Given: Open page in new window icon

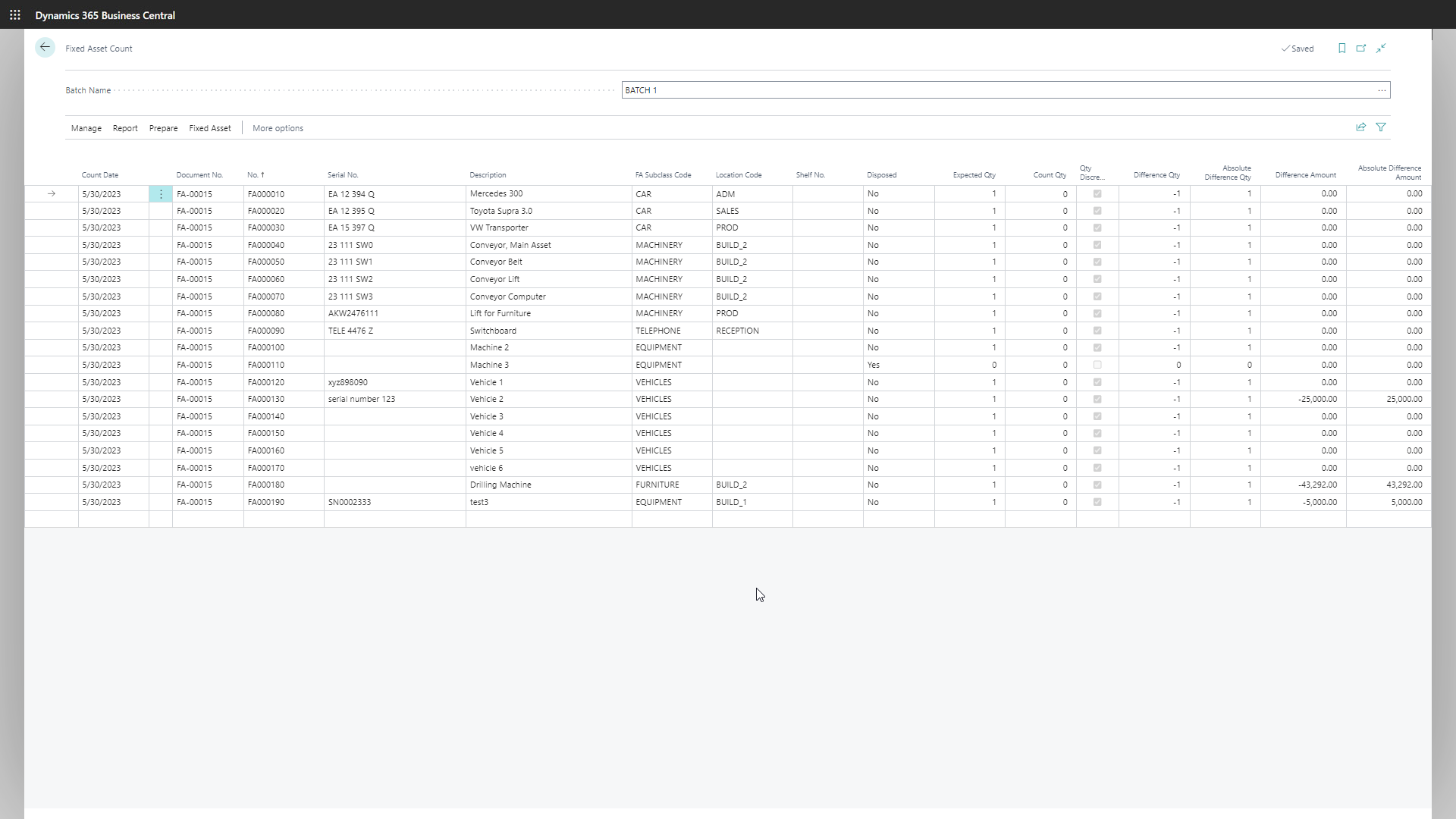Looking at the screenshot, I should pyautogui.click(x=1361, y=48).
